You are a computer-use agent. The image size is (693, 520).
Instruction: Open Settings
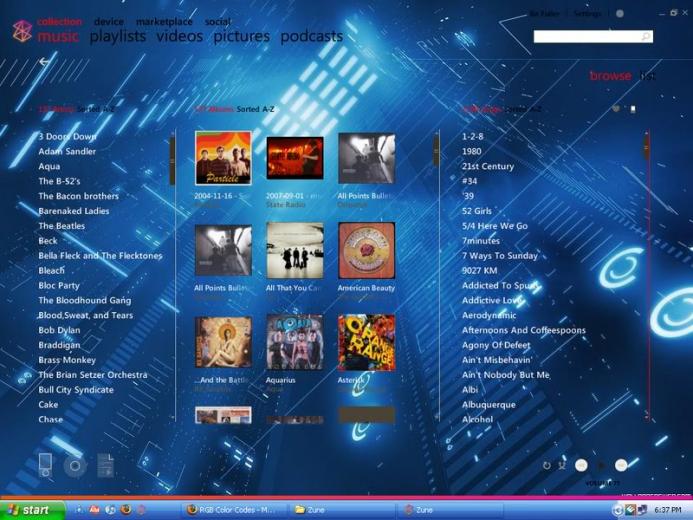587,14
